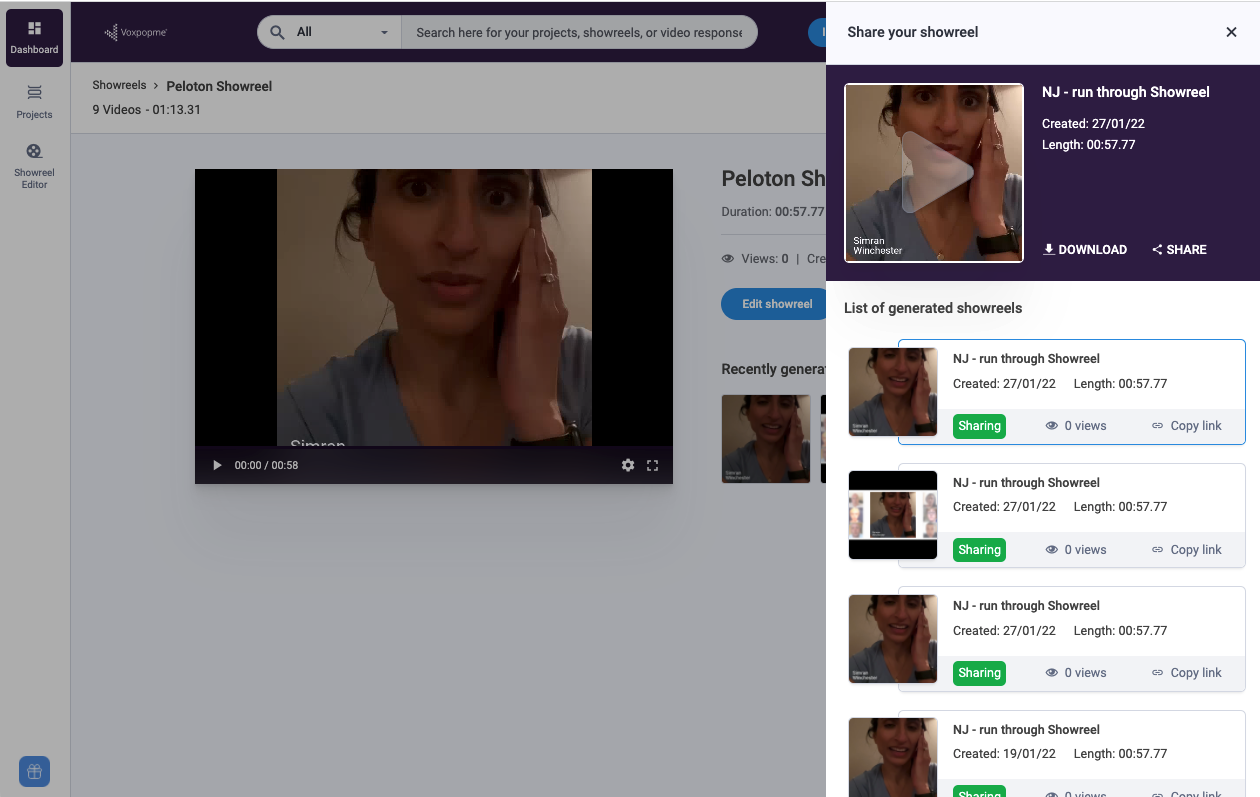Image resolution: width=1260 pixels, height=797 pixels.
Task: Select the showreel with the collage thumbnail
Action: coord(893,515)
